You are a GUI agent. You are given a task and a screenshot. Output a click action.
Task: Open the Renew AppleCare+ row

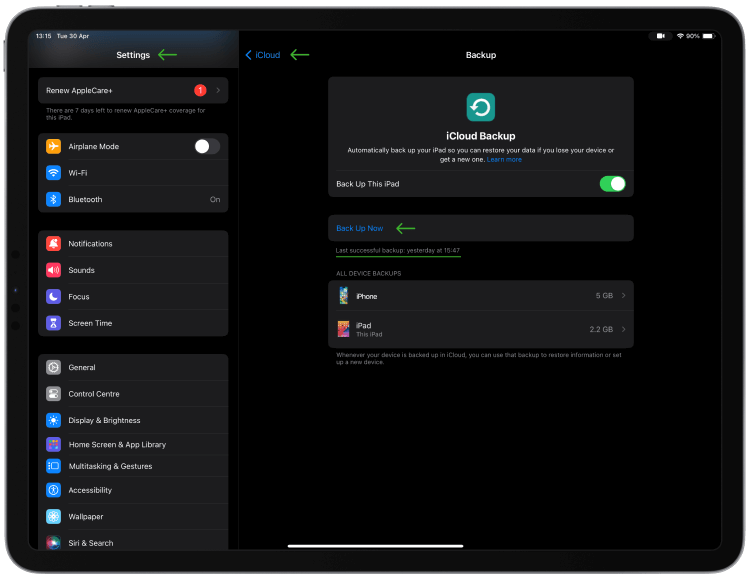133,90
